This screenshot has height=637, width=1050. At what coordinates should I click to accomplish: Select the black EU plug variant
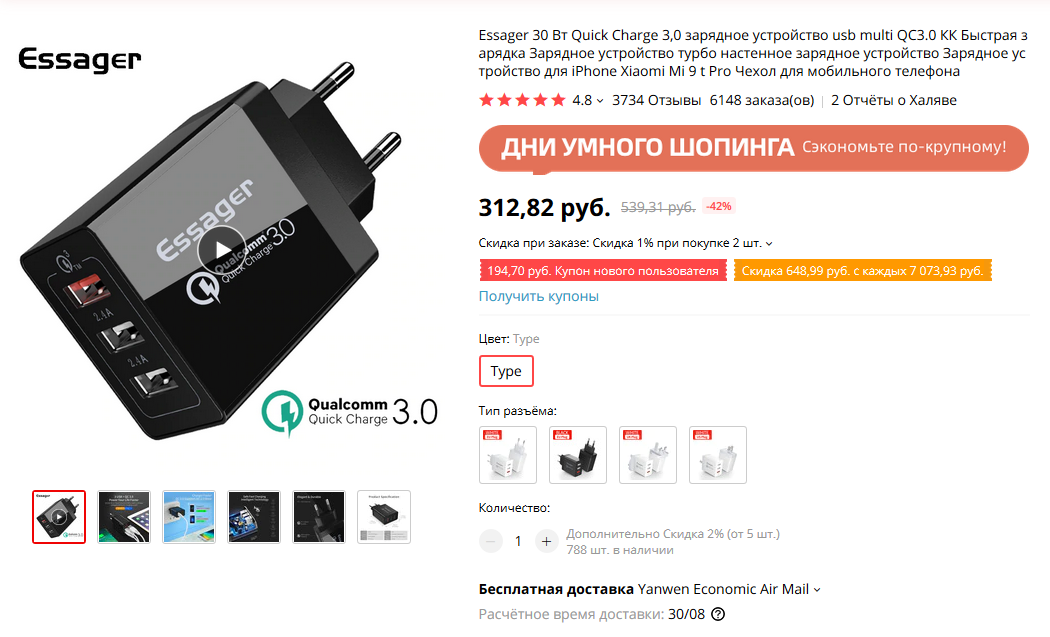coord(578,455)
